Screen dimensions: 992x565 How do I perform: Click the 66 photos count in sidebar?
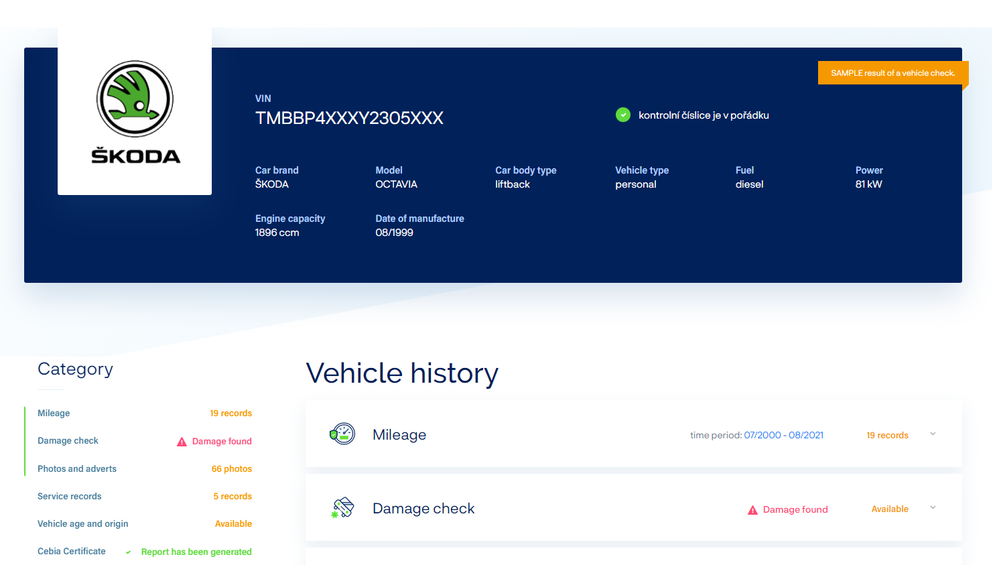[x=232, y=469]
